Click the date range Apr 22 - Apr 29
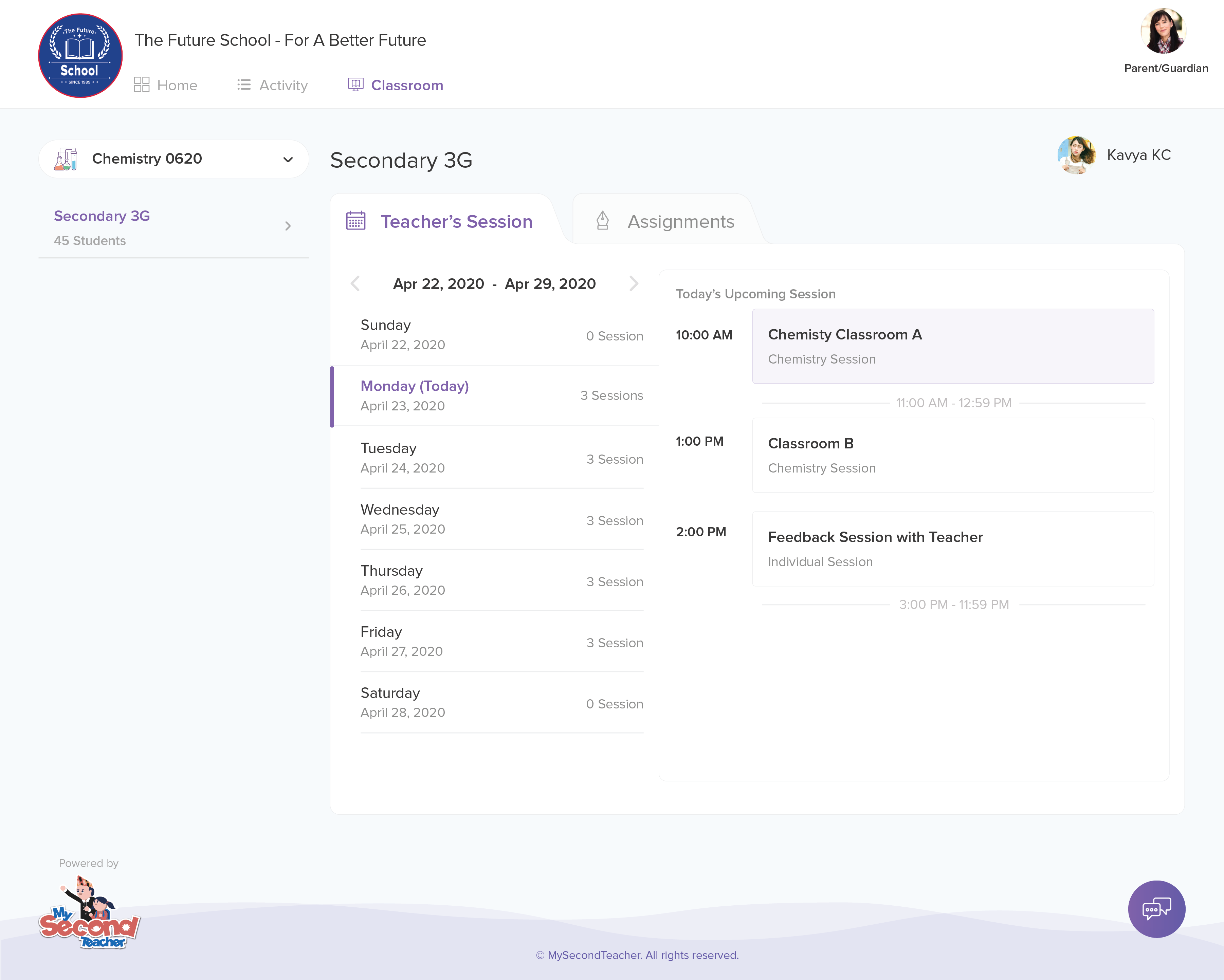1224x980 pixels. pyautogui.click(x=494, y=284)
